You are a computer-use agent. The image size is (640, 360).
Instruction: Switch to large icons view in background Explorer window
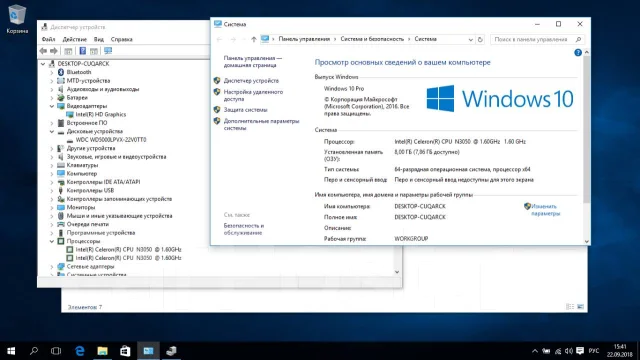coord(580,307)
